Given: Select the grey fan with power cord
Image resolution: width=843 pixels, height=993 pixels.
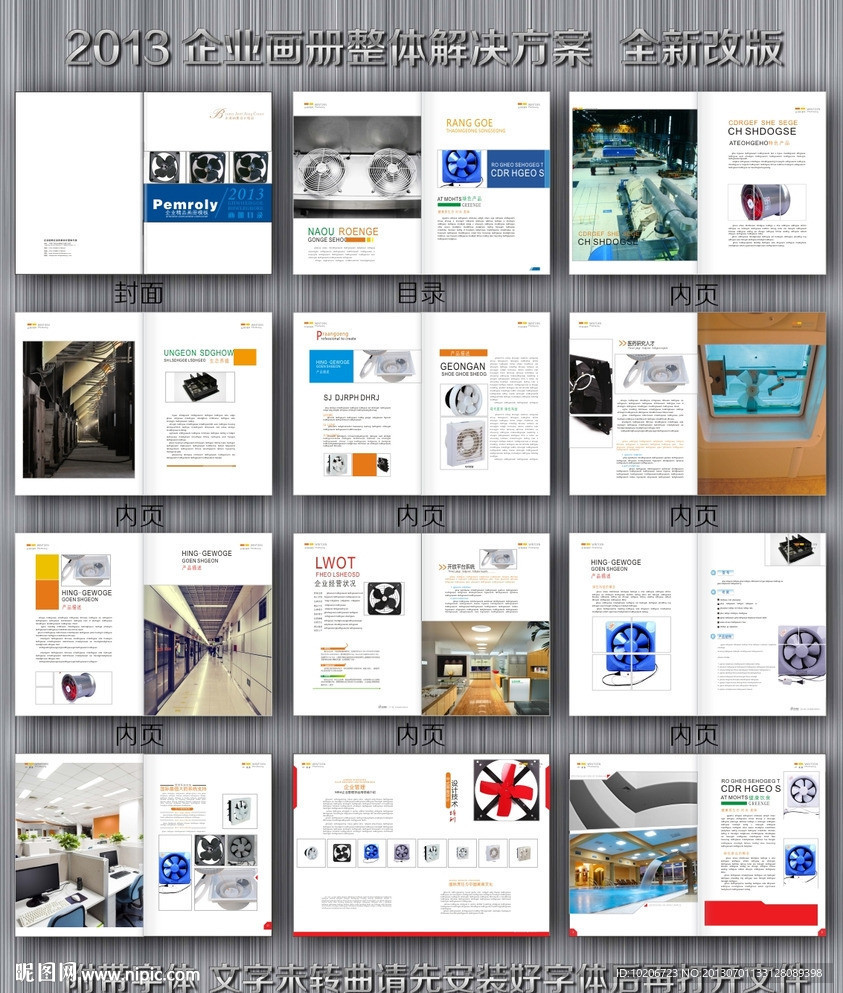Looking at the screenshot, I should coord(801,655).
